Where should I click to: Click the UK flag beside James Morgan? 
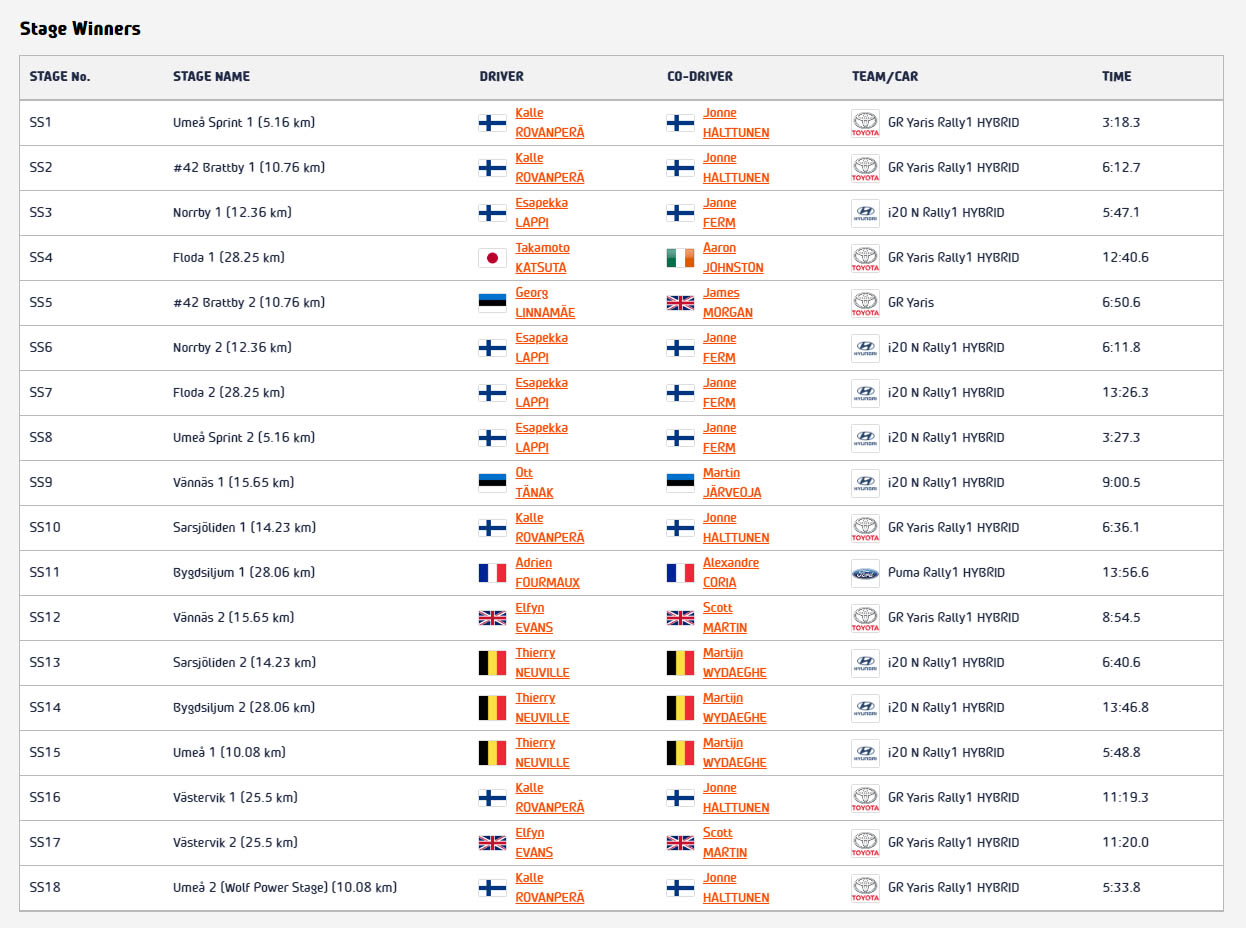click(680, 303)
